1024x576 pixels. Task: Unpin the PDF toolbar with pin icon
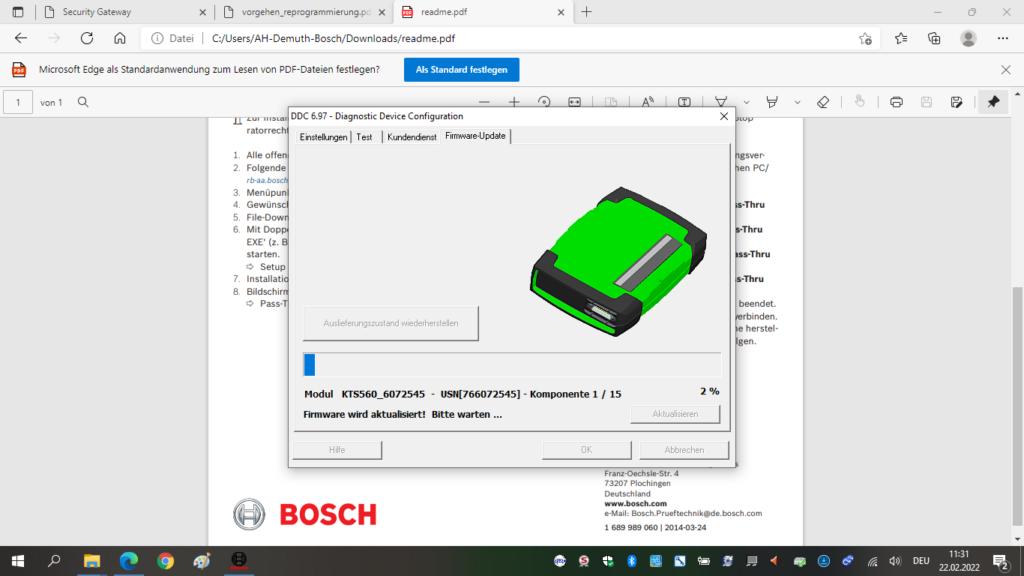click(993, 103)
